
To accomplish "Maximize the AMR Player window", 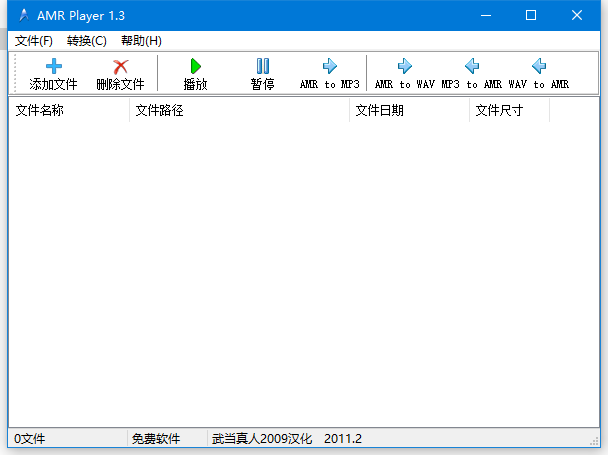I will click(x=531, y=15).
